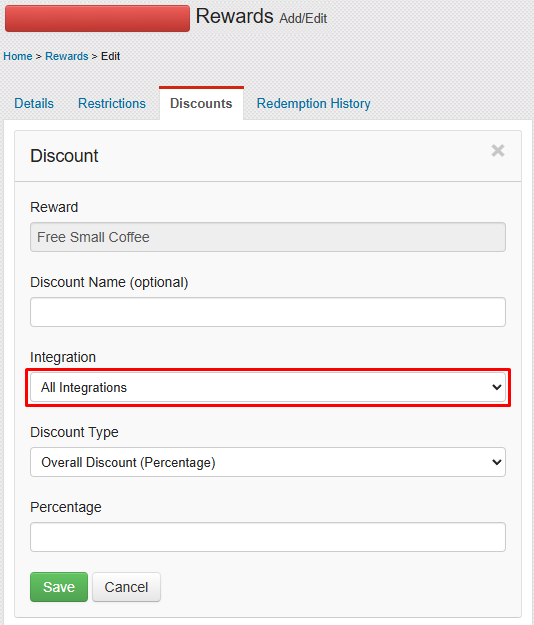Viewport: 534px width, 625px height.
Task: Select the Discounts tab
Action: coord(201,104)
